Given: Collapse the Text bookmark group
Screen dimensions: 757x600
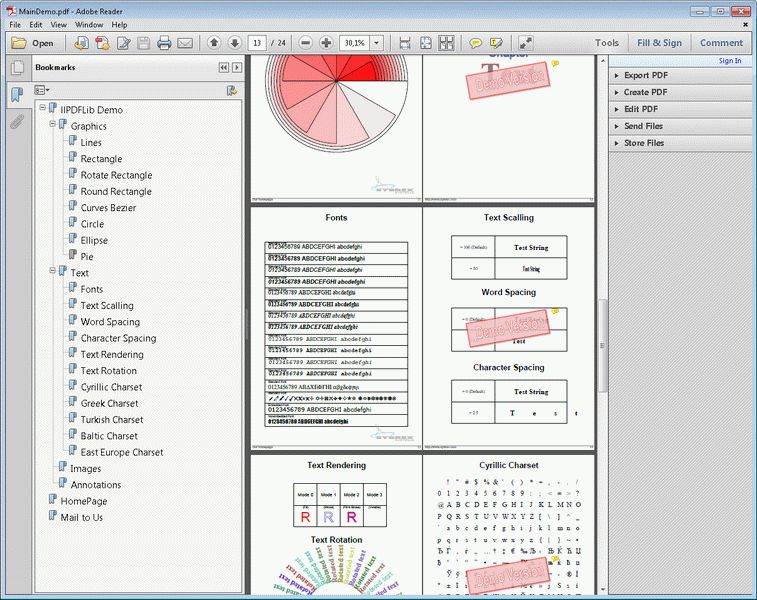Looking at the screenshot, I should coord(52,270).
